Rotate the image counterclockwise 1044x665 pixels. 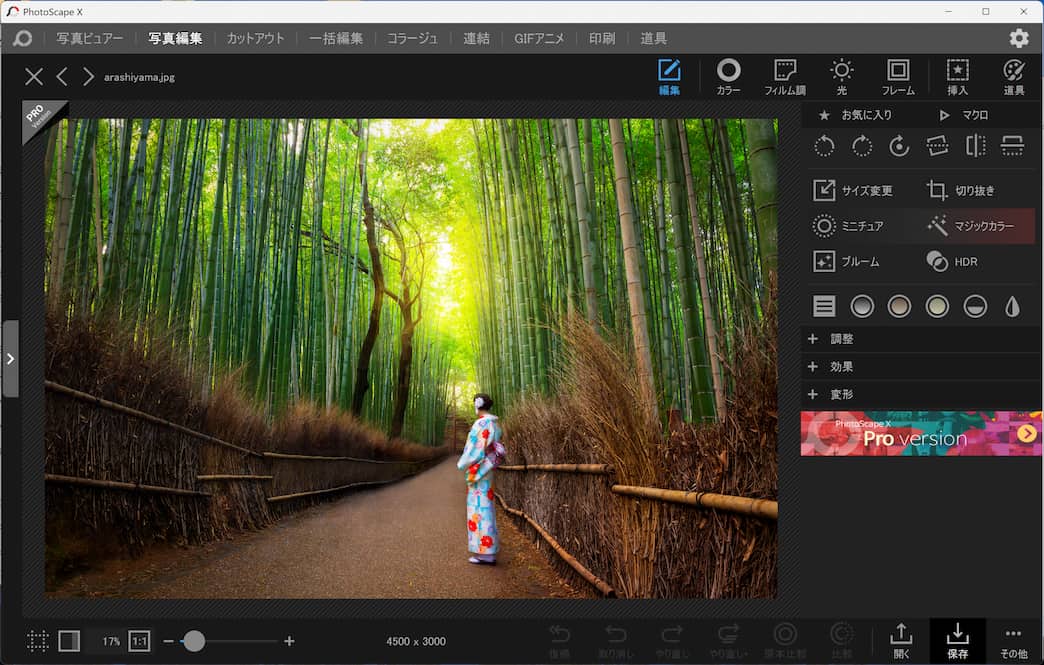coord(824,146)
